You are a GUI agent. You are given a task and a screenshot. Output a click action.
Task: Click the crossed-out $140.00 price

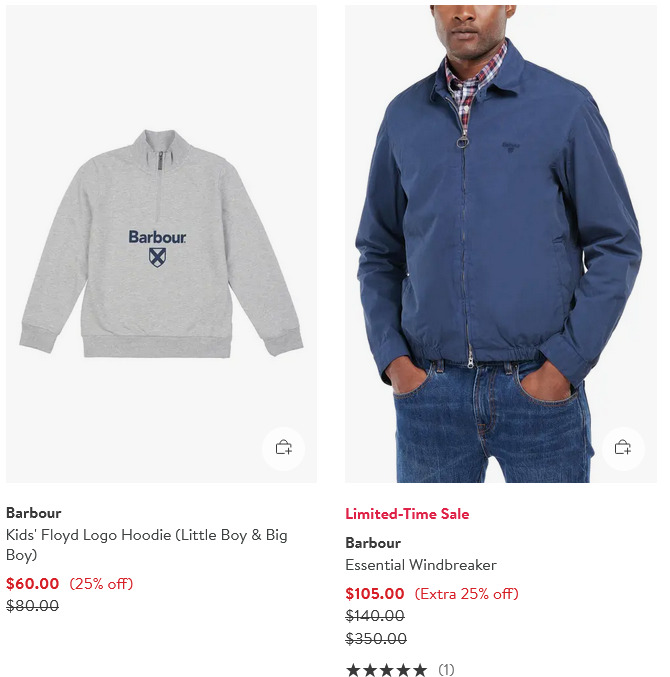pyautogui.click(x=375, y=615)
